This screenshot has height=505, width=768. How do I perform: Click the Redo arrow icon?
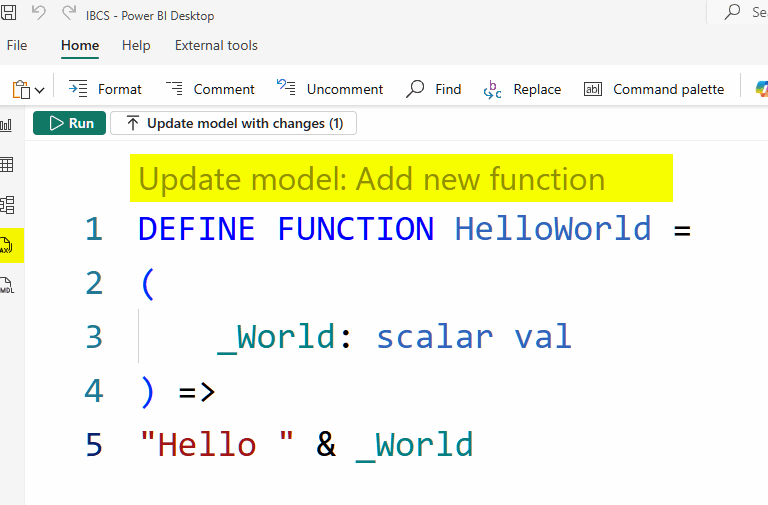point(69,12)
